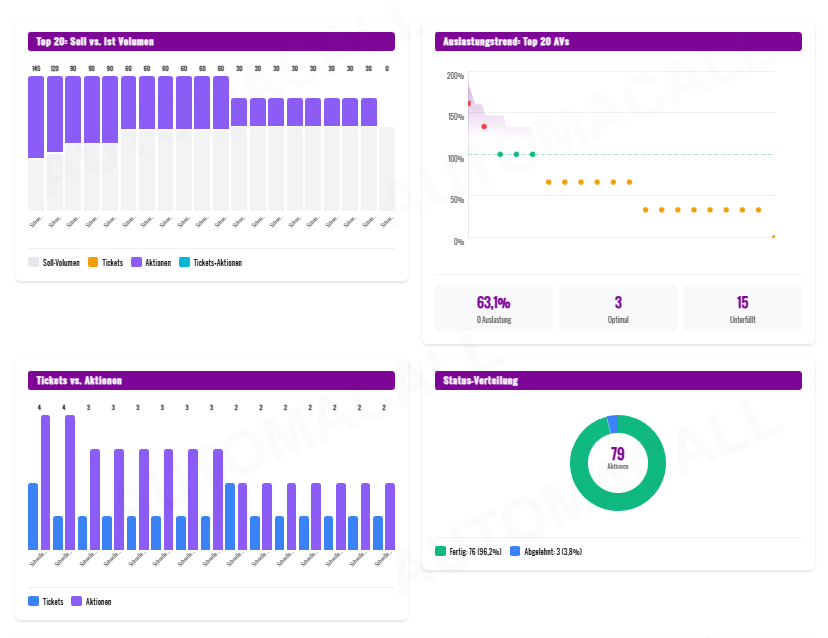Open the 63,1% Ø Auslastung card
This screenshot has width=828, height=638.
(493, 308)
